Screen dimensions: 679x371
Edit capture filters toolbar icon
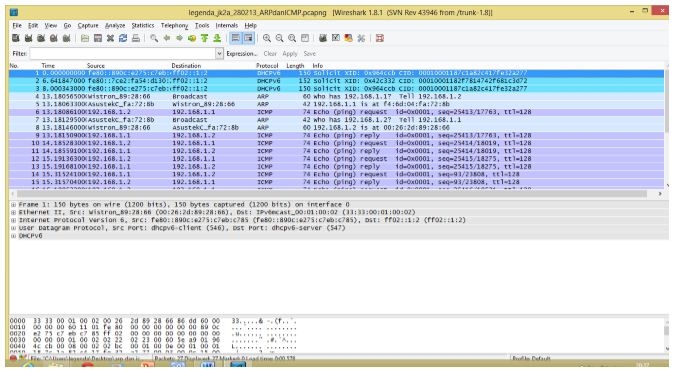323,38
